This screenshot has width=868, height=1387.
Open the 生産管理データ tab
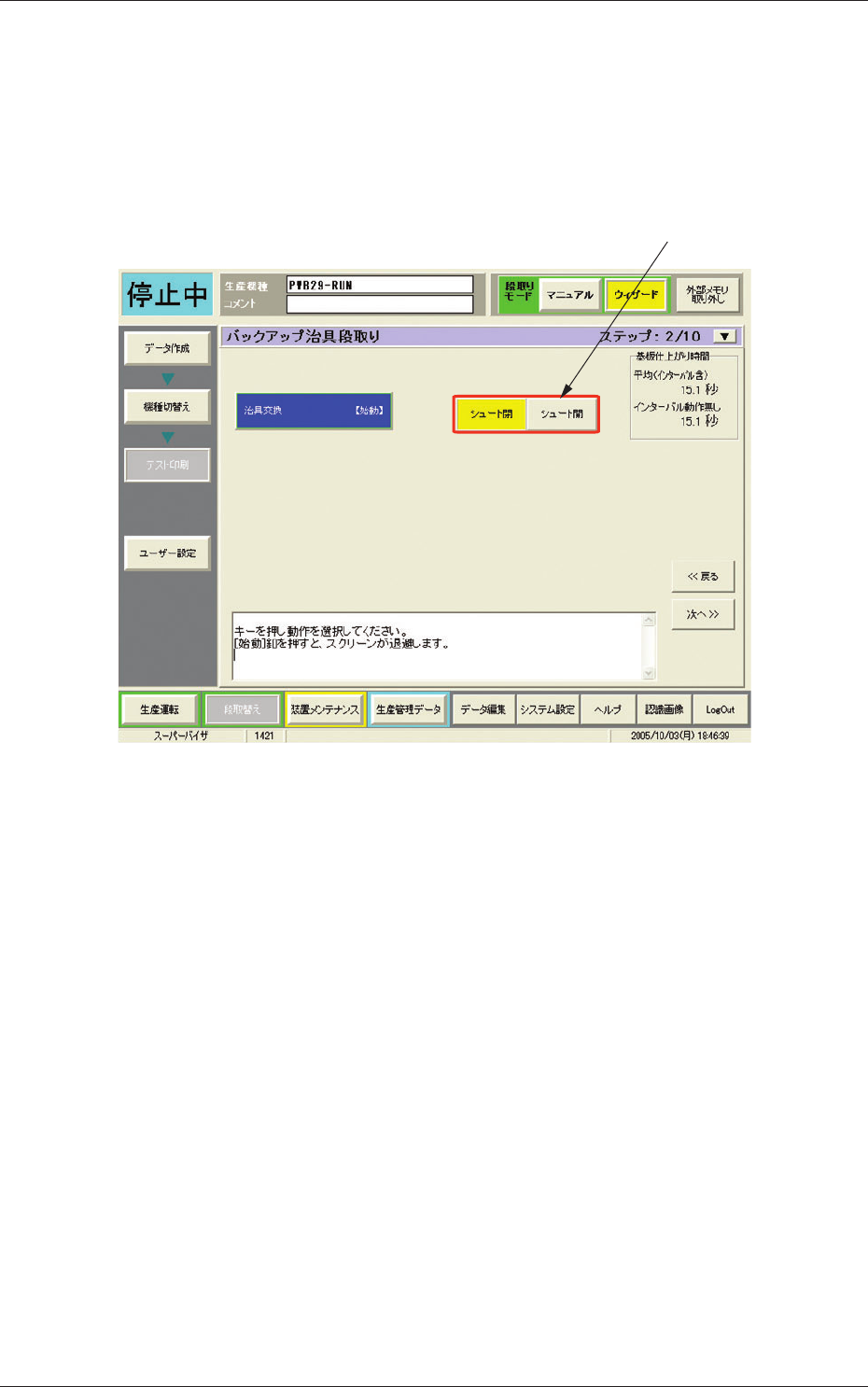[408, 709]
